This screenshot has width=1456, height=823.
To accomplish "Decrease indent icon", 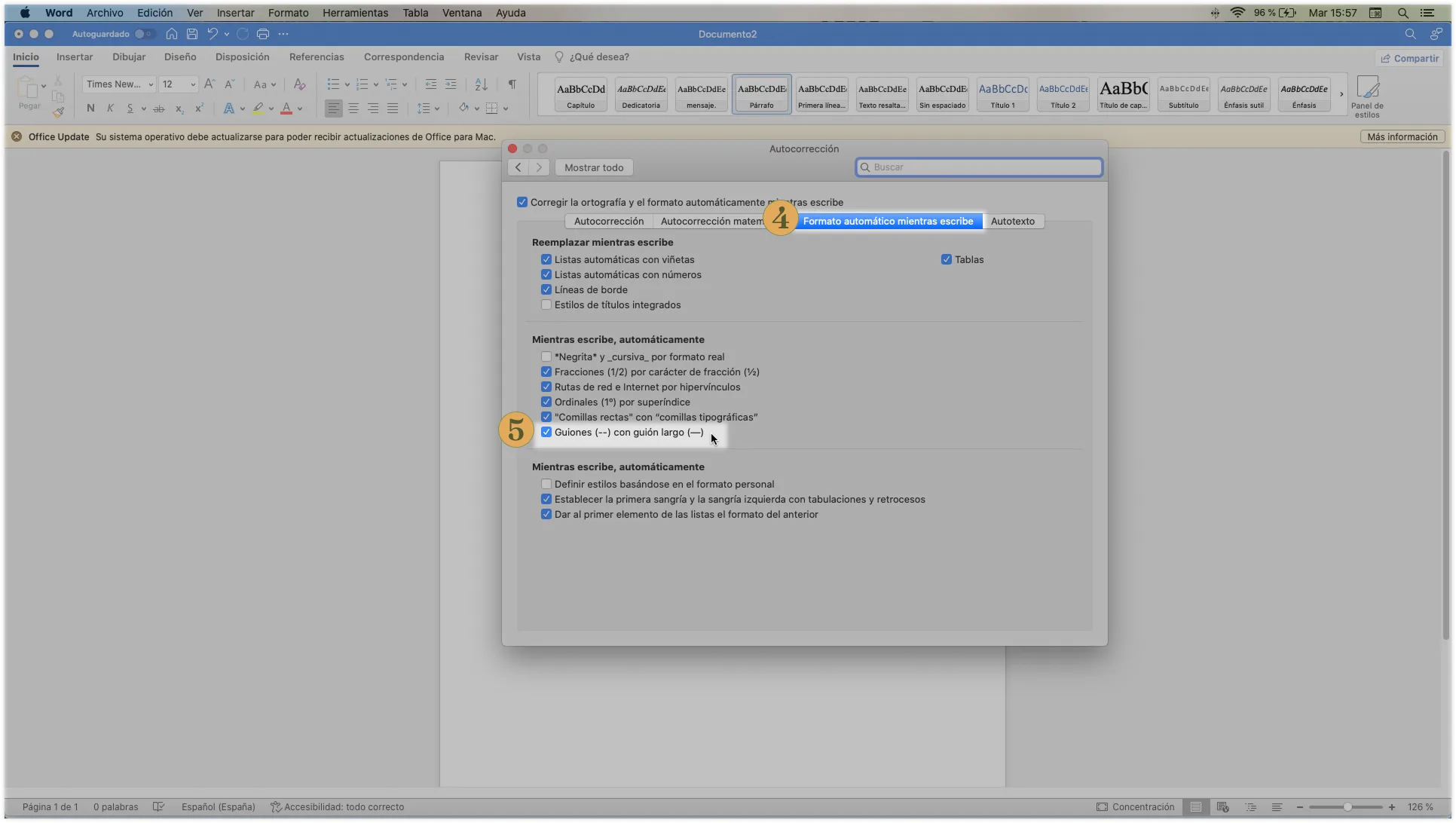I will 431,84.
